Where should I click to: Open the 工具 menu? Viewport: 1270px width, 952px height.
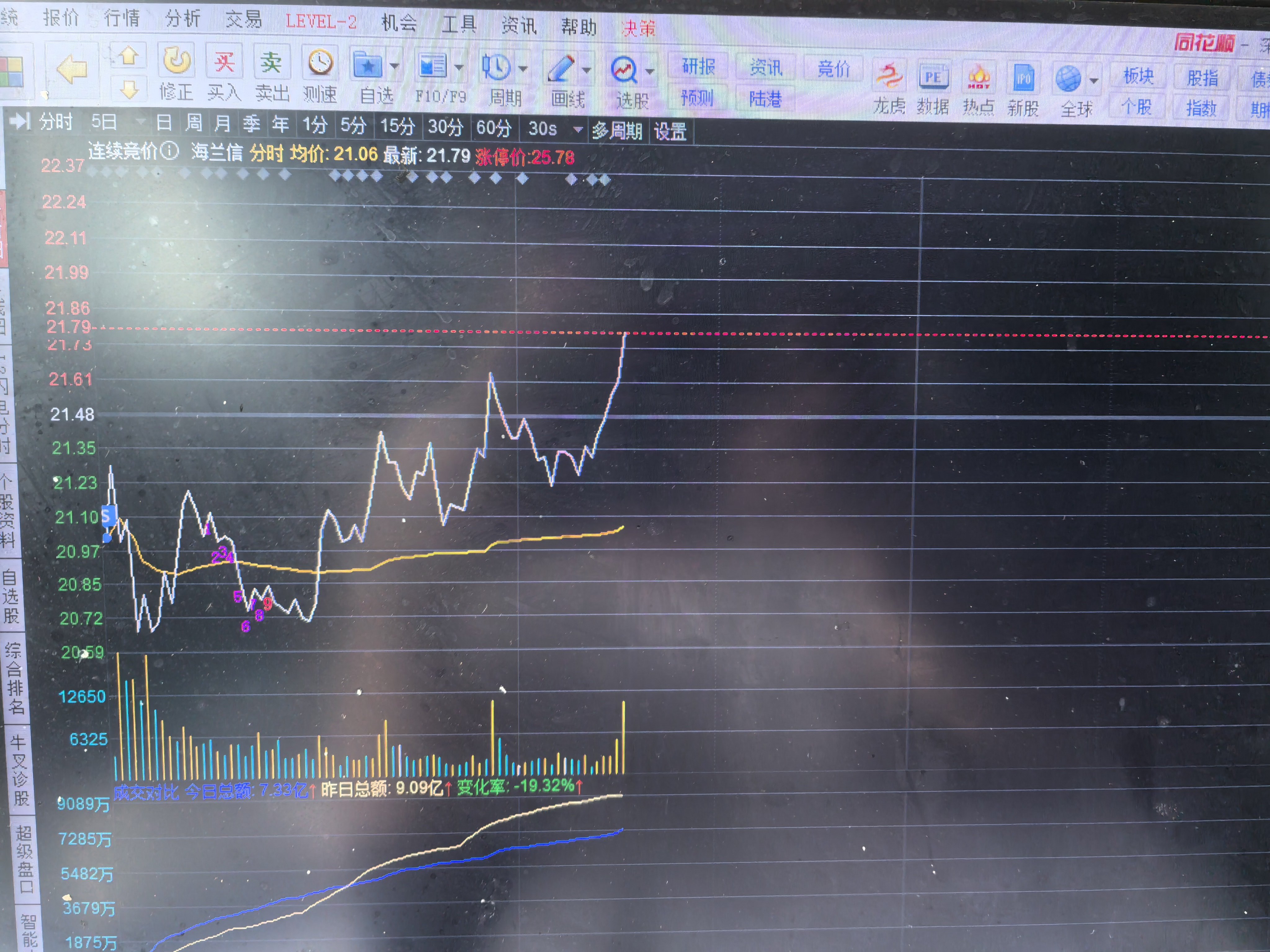click(x=459, y=24)
